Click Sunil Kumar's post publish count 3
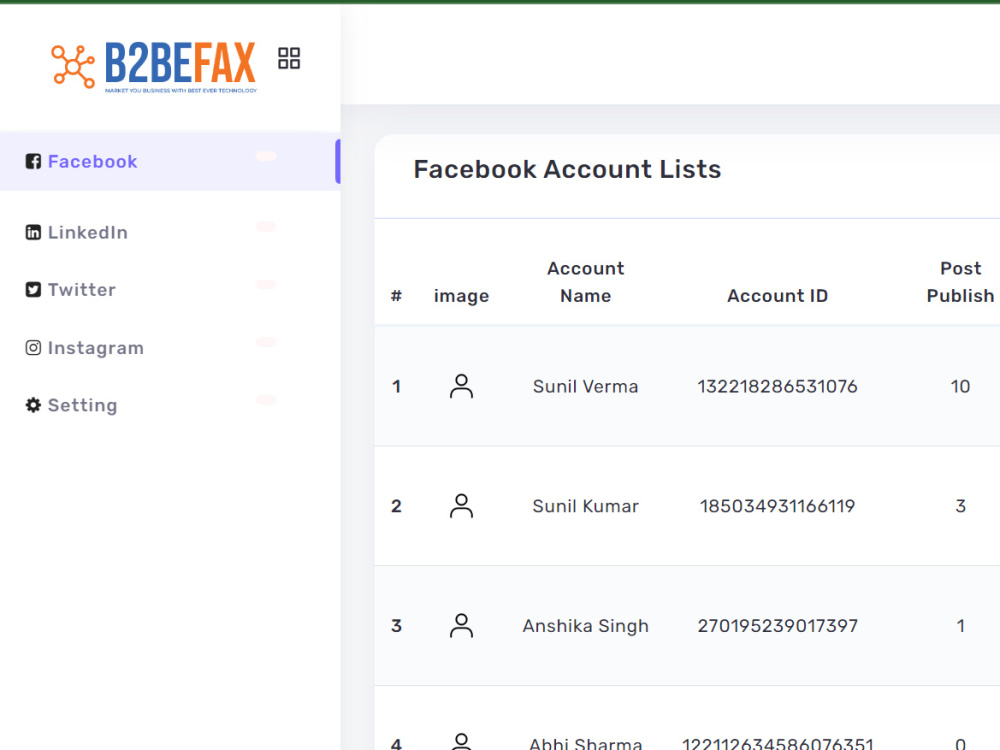This screenshot has height=750, width=1000. coord(960,506)
